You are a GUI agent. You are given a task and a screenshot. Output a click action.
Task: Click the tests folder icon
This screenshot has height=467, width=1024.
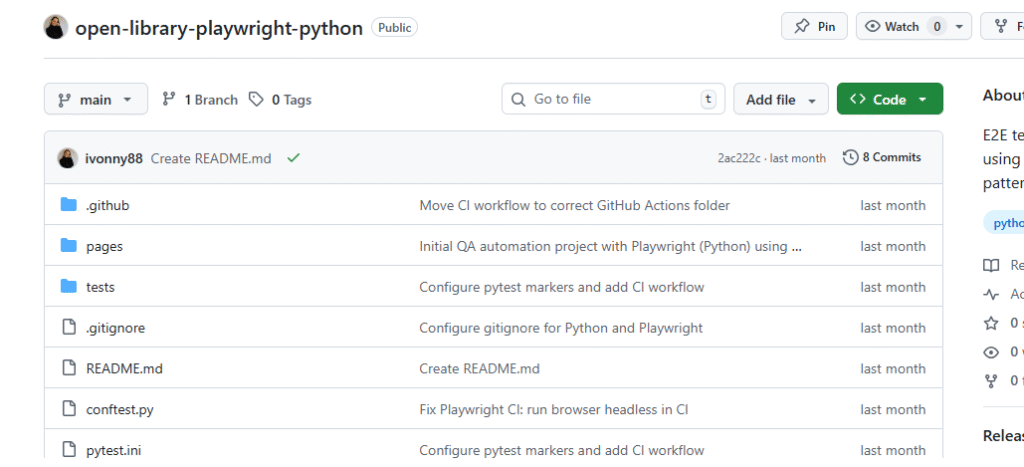69,287
